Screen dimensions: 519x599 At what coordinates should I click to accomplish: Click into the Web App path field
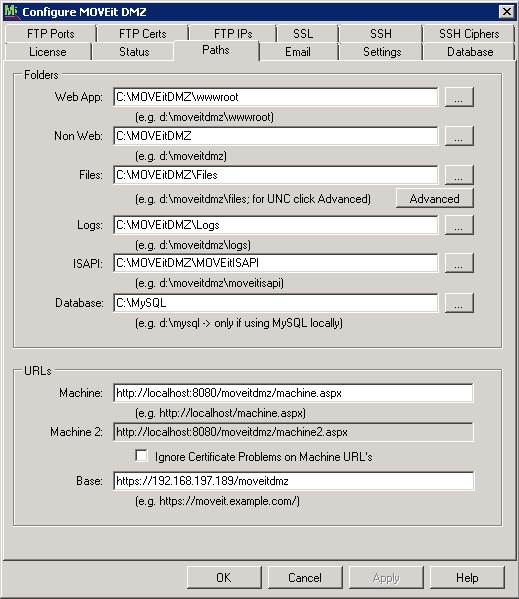pos(276,97)
